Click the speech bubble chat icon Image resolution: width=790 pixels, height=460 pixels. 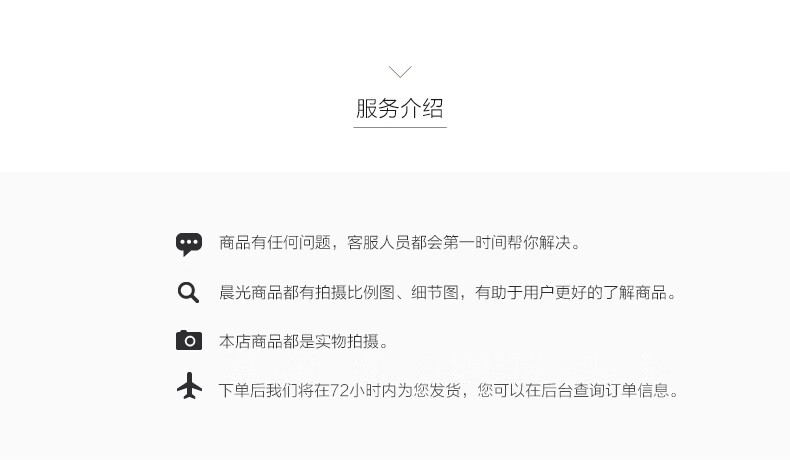pyautogui.click(x=189, y=244)
